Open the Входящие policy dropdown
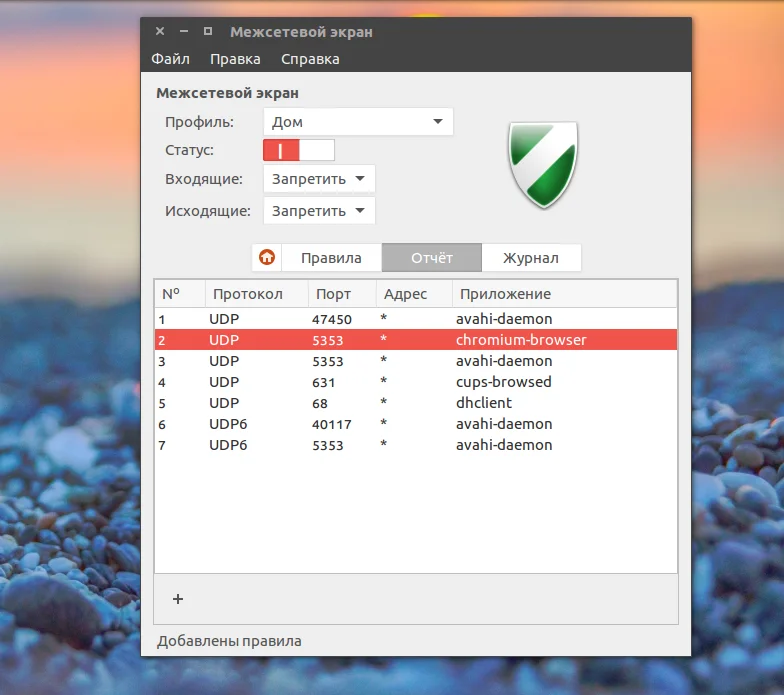This screenshot has height=695, width=784. coord(319,179)
